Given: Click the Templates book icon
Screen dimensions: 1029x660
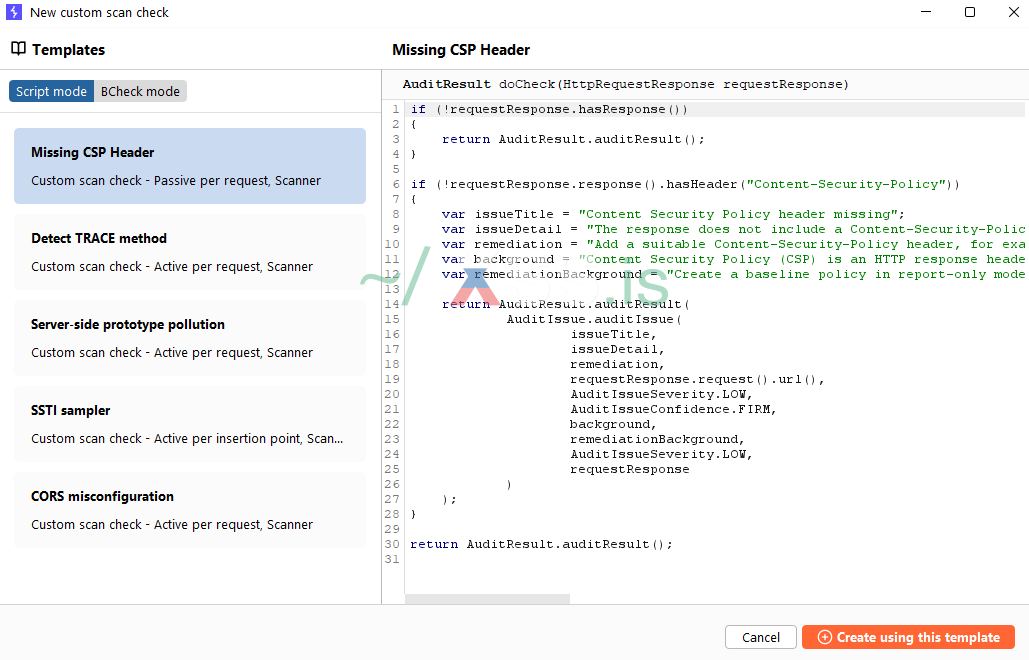Looking at the screenshot, I should pos(18,49).
